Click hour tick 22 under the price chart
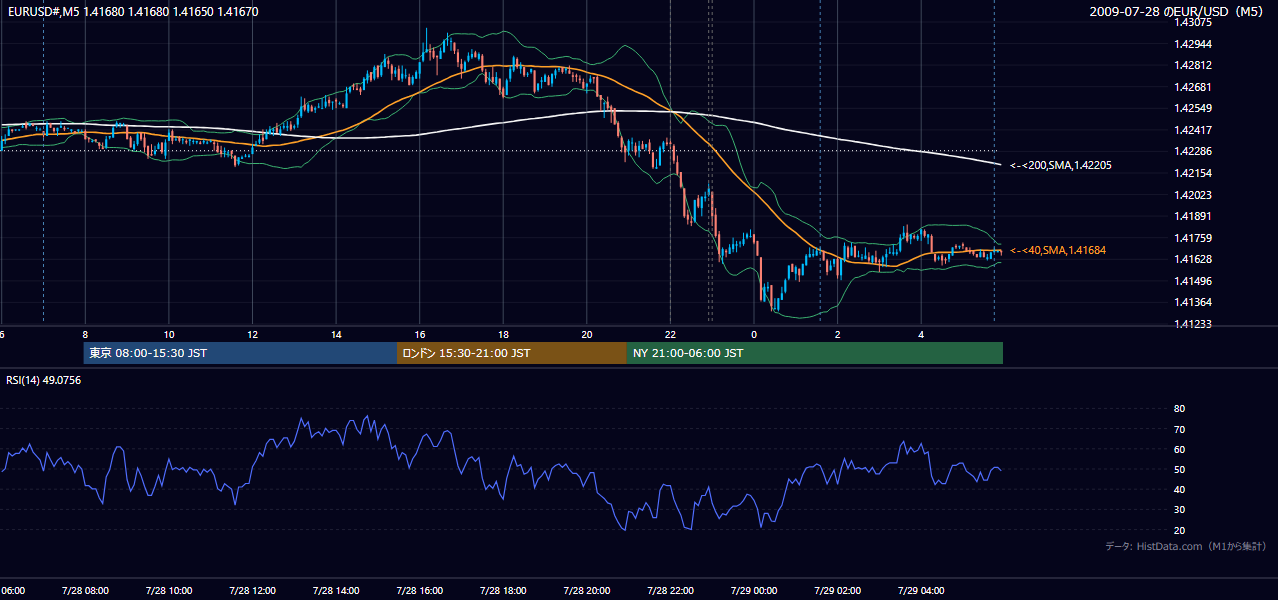The width and height of the screenshot is (1278, 600). pos(671,335)
